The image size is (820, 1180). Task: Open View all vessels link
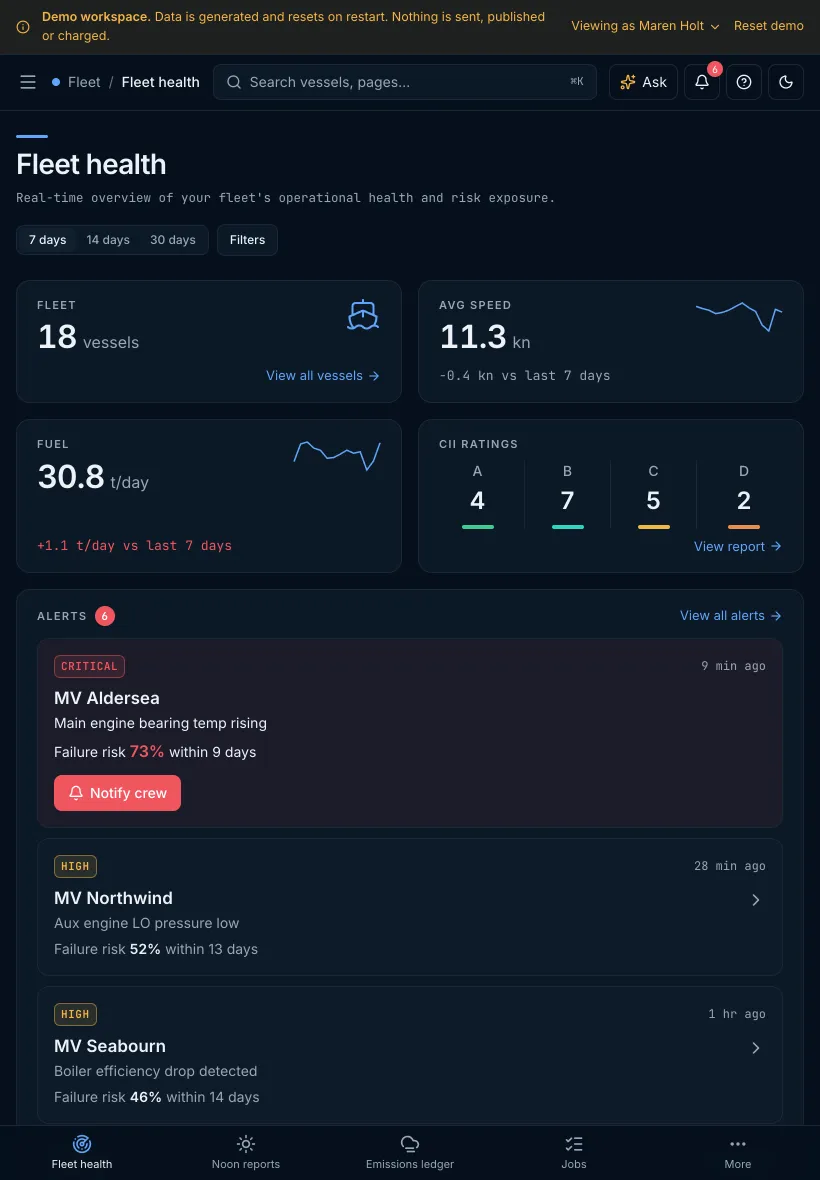(323, 376)
